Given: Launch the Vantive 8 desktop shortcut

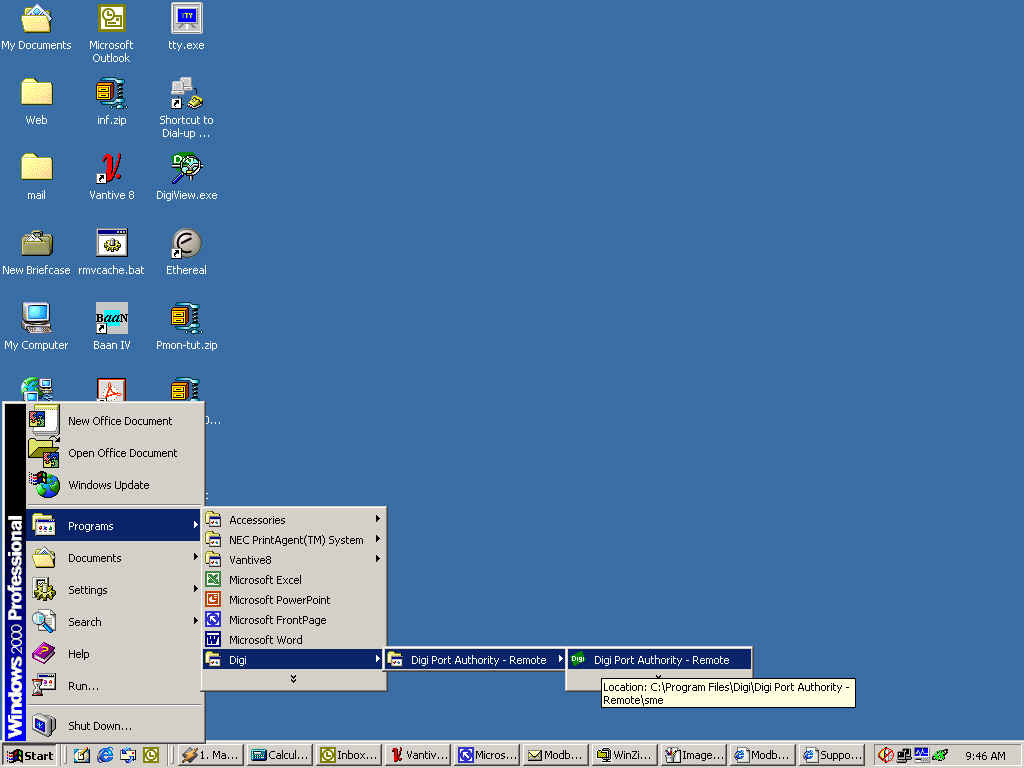Looking at the screenshot, I should pyautogui.click(x=111, y=169).
